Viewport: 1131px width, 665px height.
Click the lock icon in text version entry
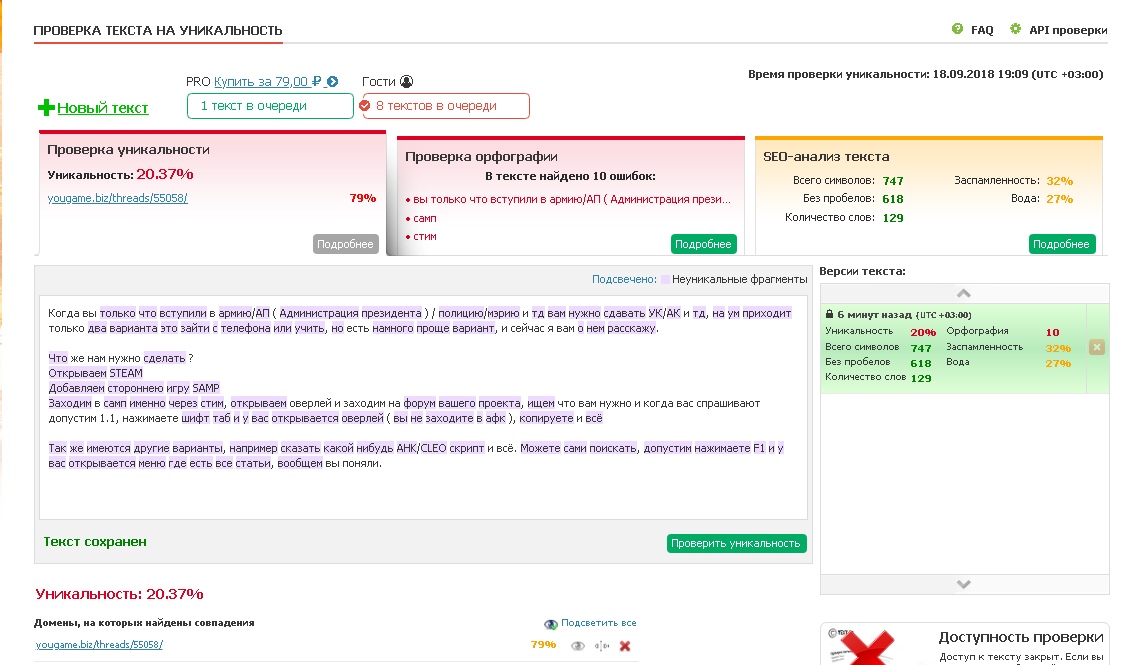click(829, 314)
